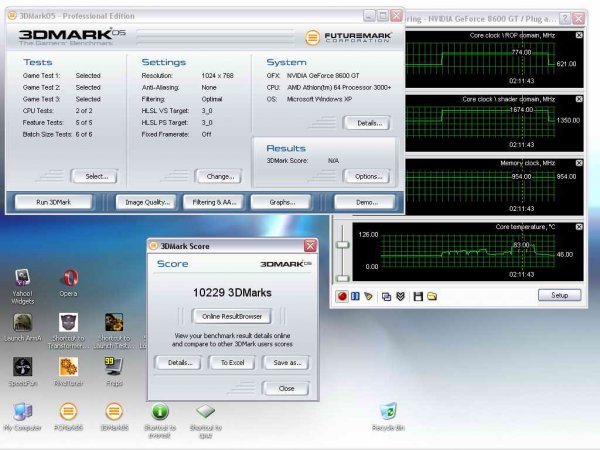The width and height of the screenshot is (600, 450).
Task: Select the Recycle Bin desktop icon
Action: (x=388, y=417)
